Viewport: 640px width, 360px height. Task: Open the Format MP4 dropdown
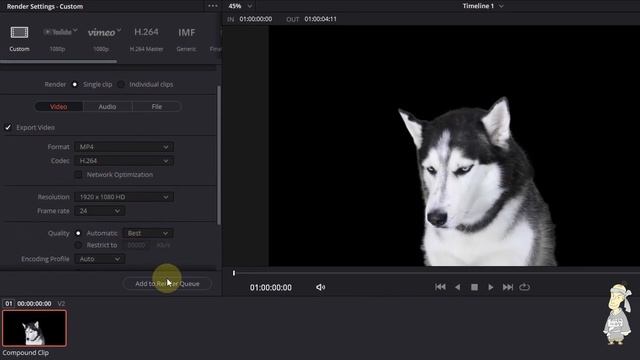[x=124, y=147]
